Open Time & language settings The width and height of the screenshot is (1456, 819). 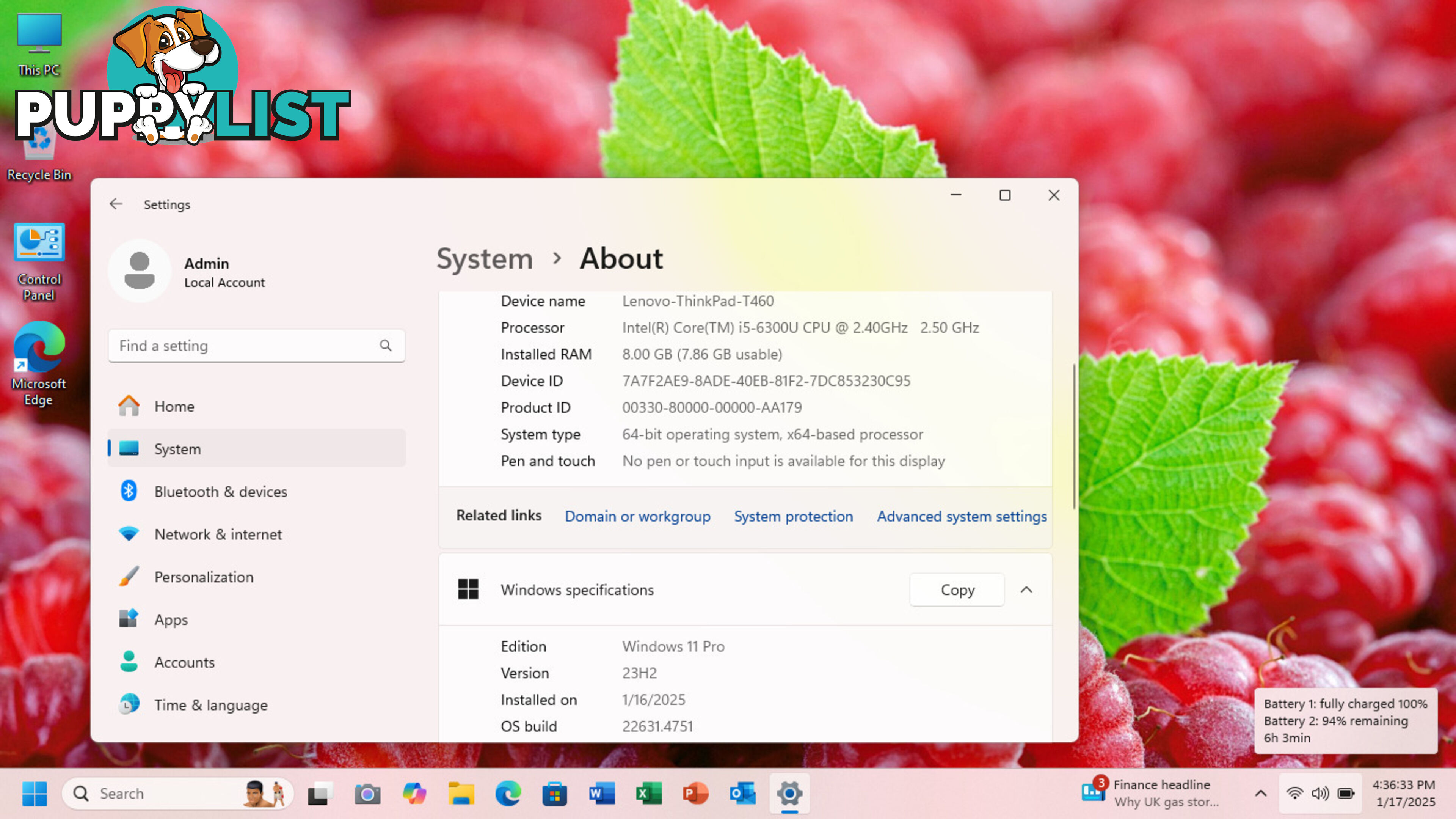[256, 705]
